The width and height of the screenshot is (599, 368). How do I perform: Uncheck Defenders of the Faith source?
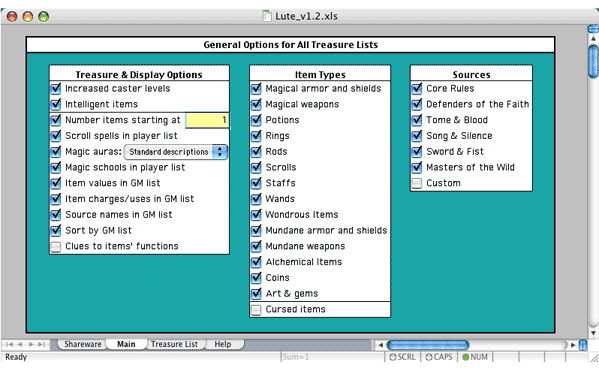(417, 104)
